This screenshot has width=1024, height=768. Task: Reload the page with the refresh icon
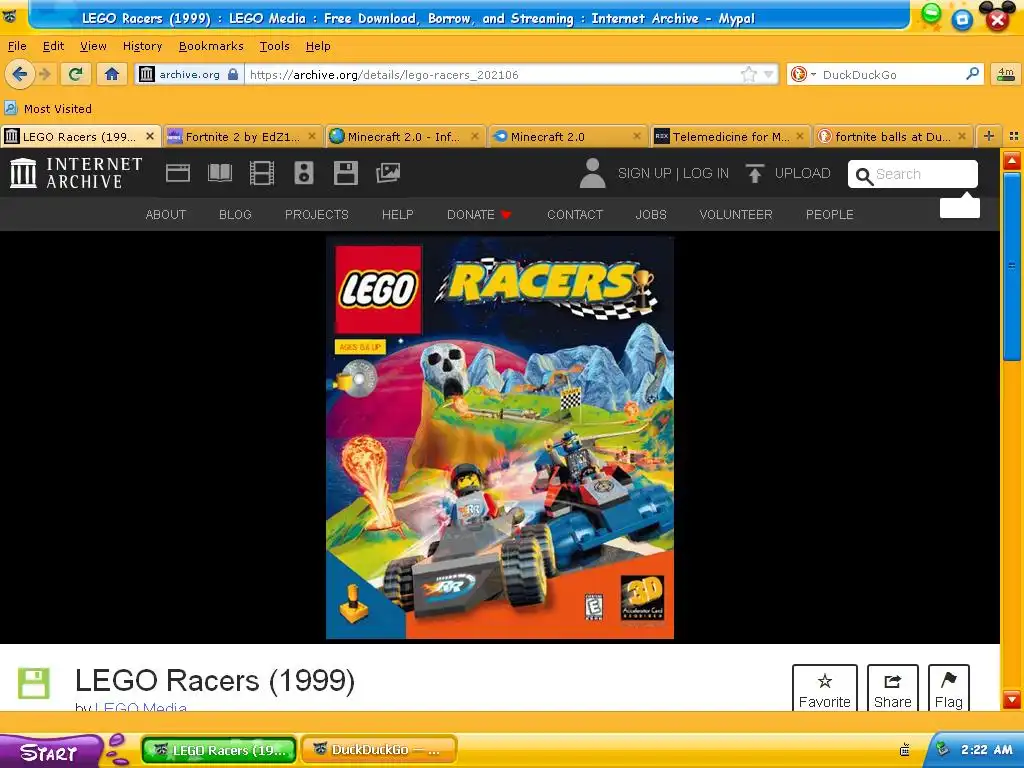(76, 74)
